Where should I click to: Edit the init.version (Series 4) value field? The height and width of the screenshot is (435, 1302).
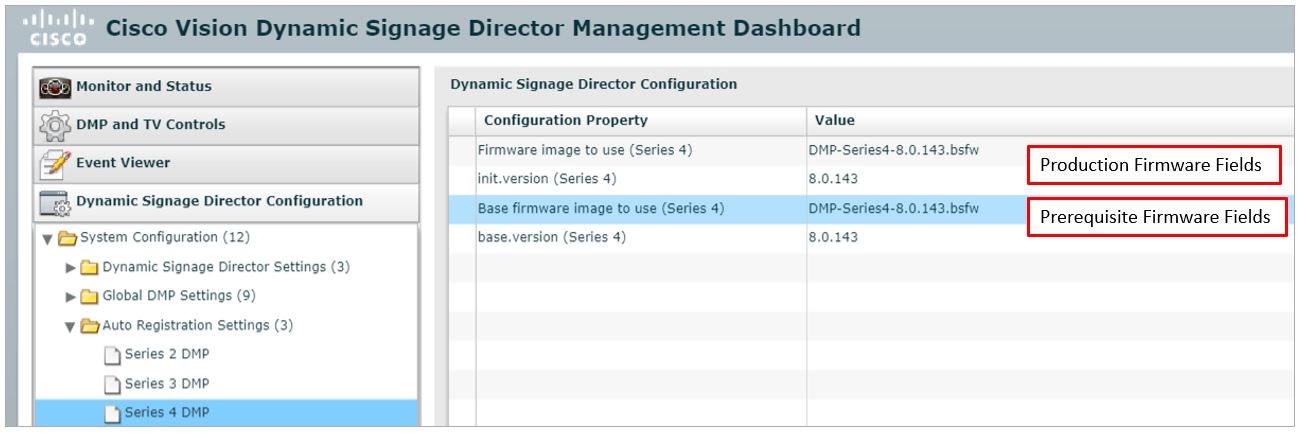click(x=1051, y=179)
